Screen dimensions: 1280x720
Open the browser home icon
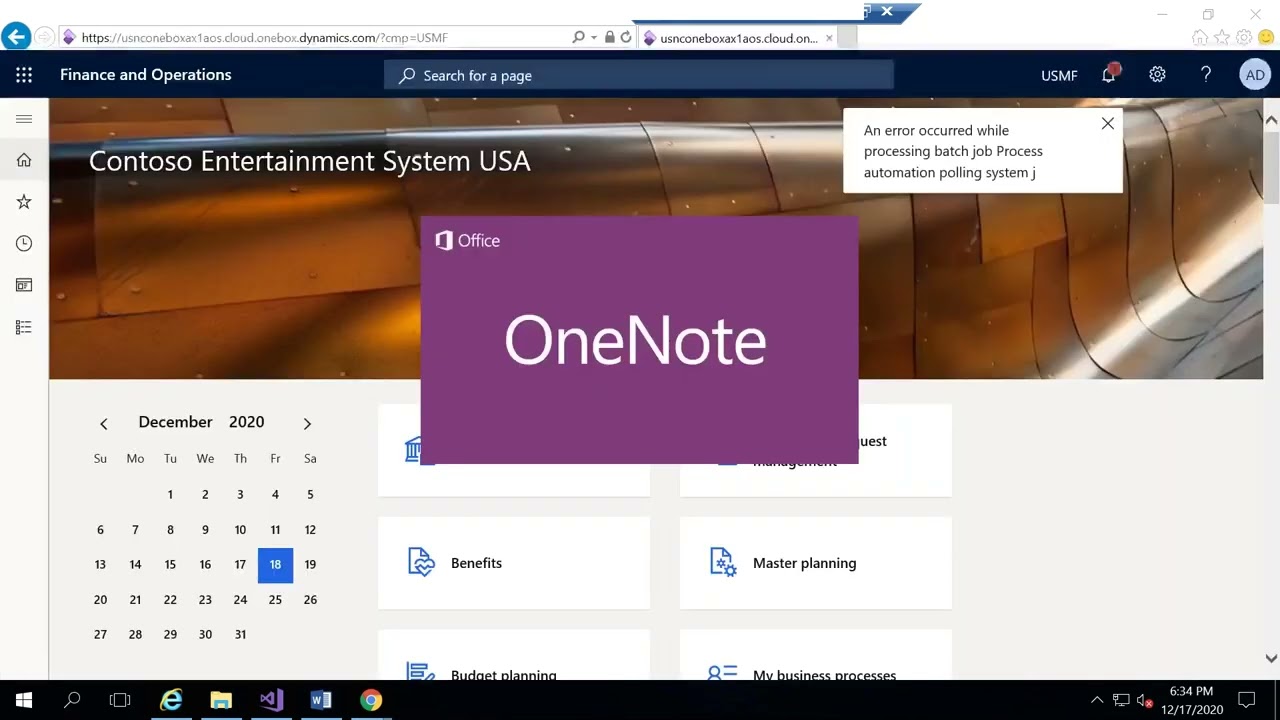click(x=1200, y=37)
